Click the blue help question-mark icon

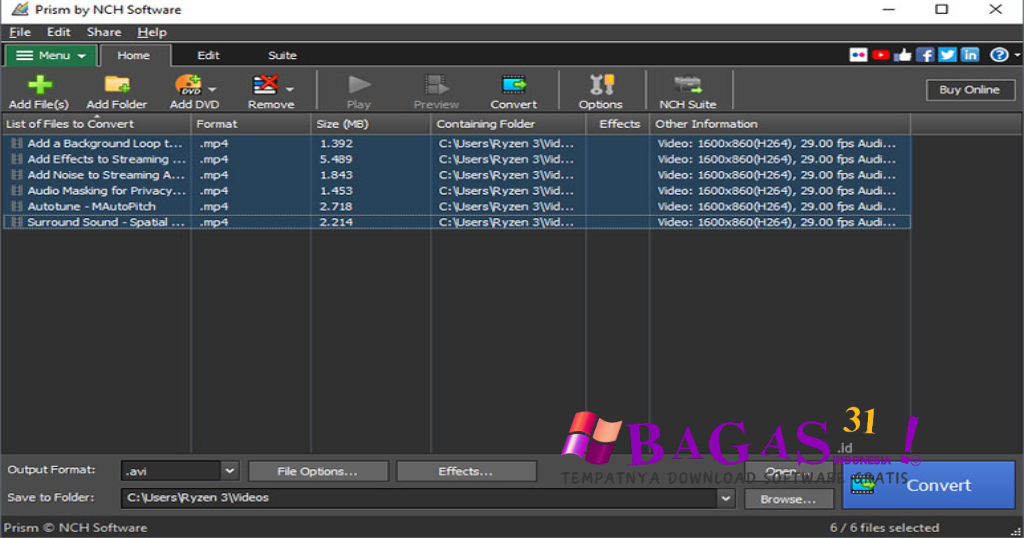click(999, 55)
